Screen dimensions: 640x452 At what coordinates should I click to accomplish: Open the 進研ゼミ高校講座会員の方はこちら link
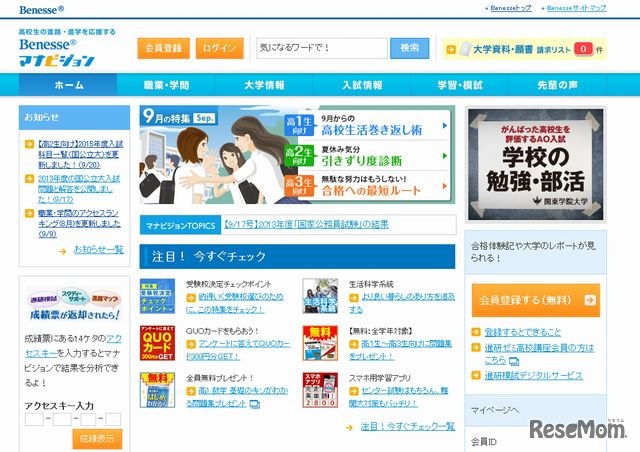(539, 354)
